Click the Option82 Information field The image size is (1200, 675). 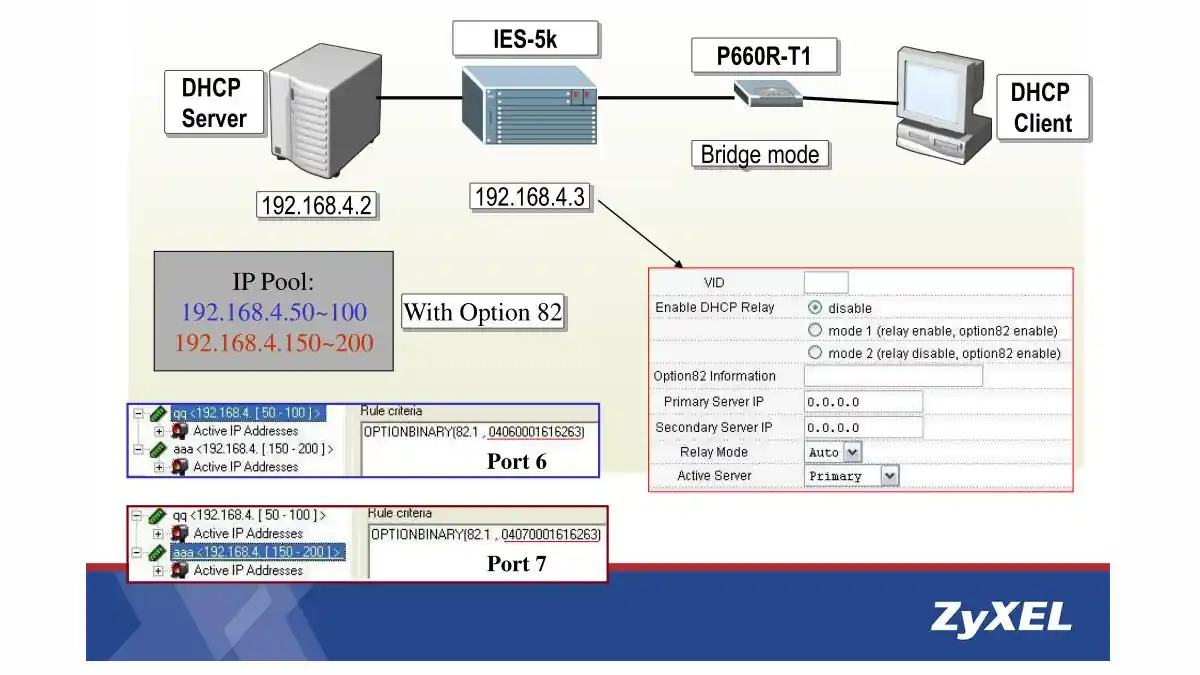tap(893, 376)
